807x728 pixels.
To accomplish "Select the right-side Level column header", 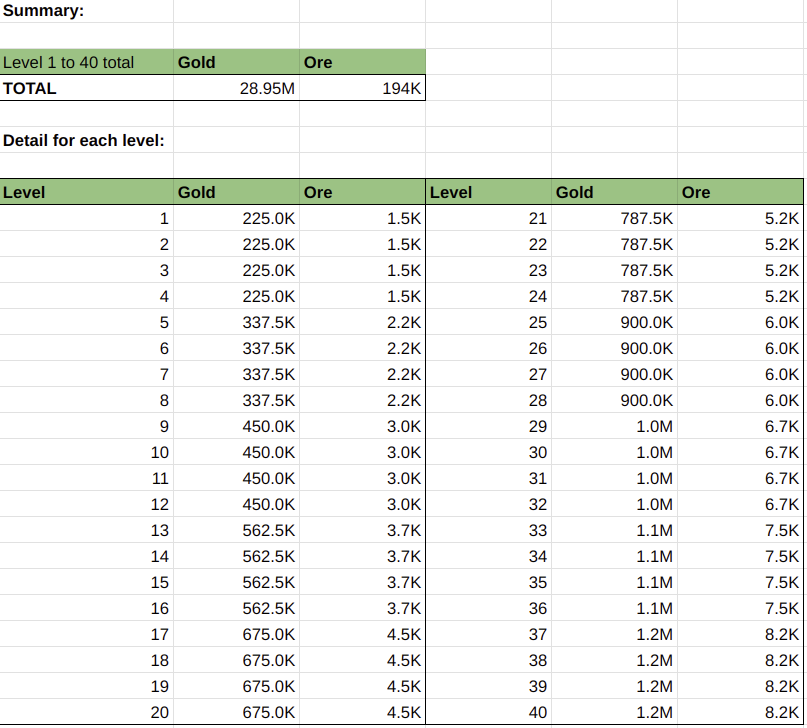I will tap(488, 192).
